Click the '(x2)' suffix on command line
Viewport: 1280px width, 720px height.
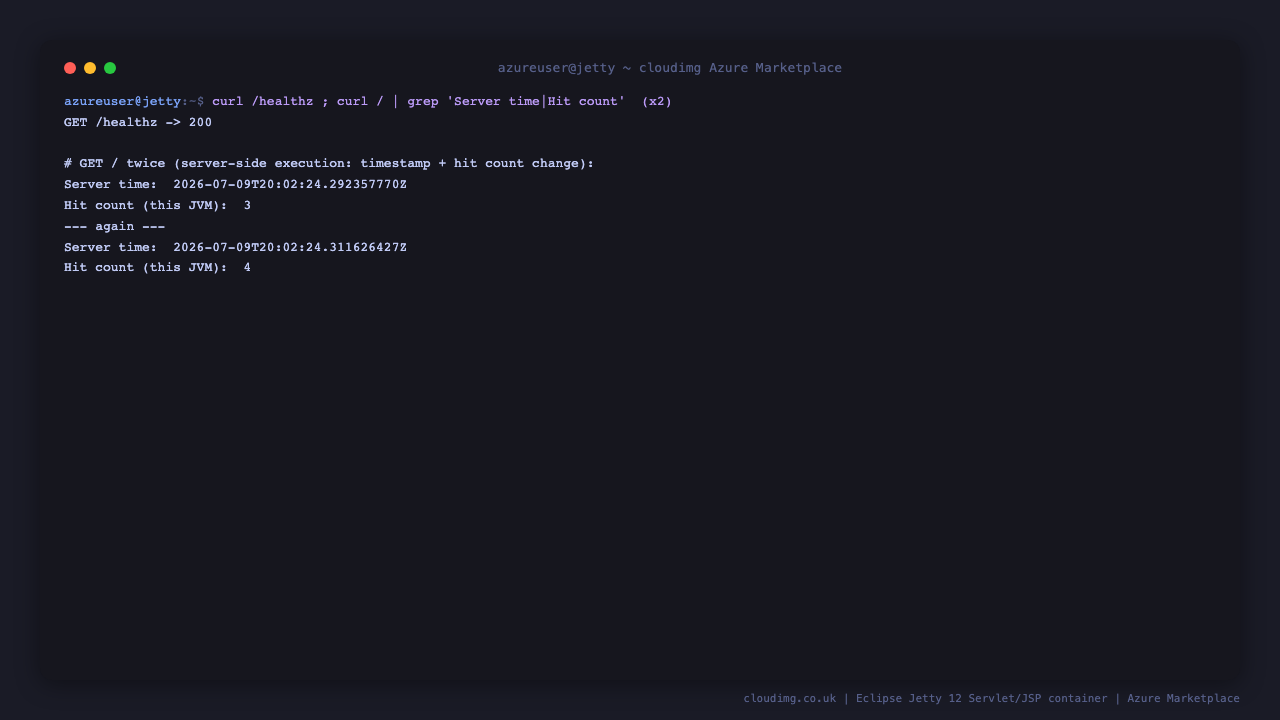pos(657,102)
